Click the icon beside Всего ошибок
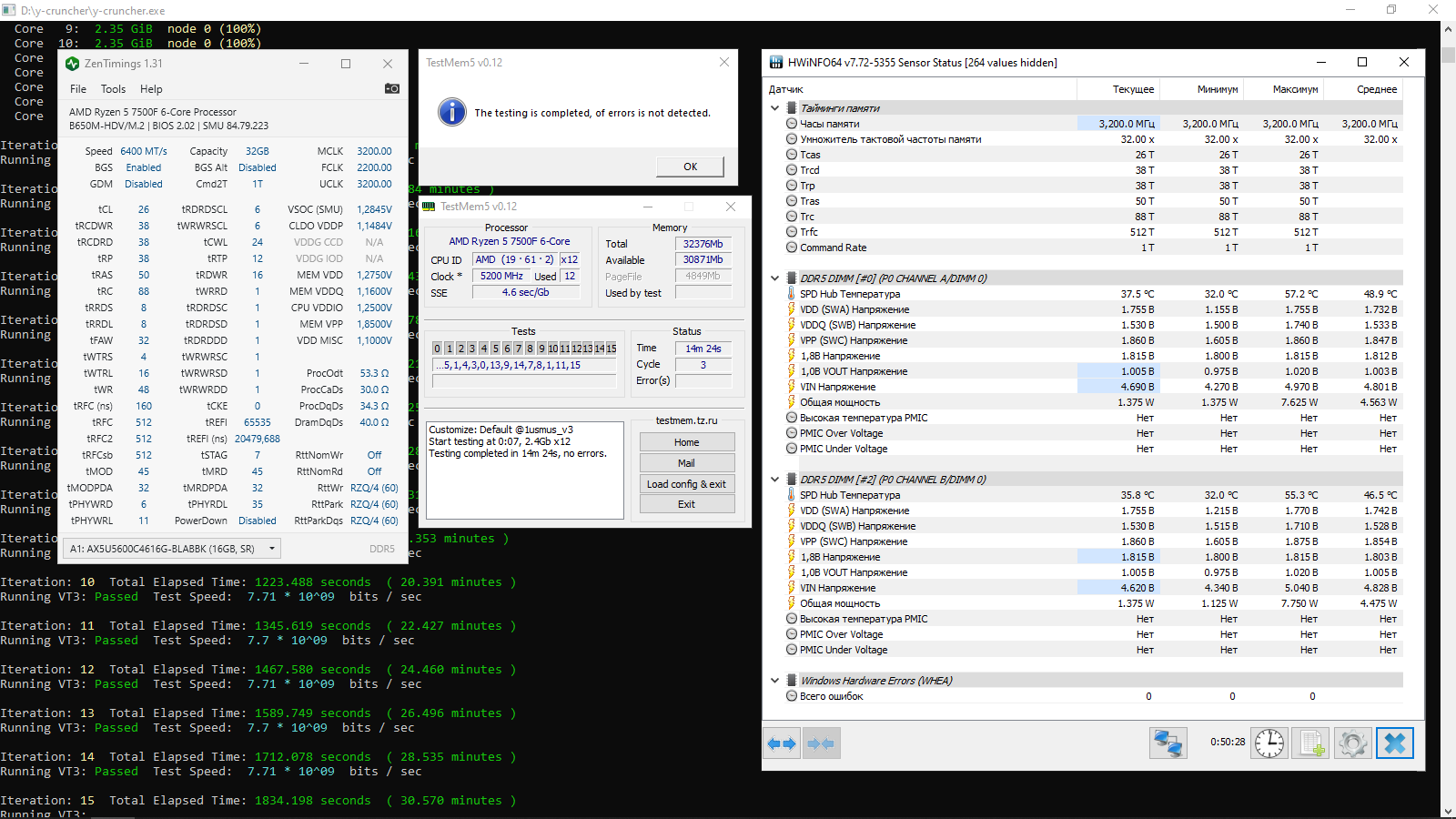Screen dimensions: 1456x819 click(792, 696)
